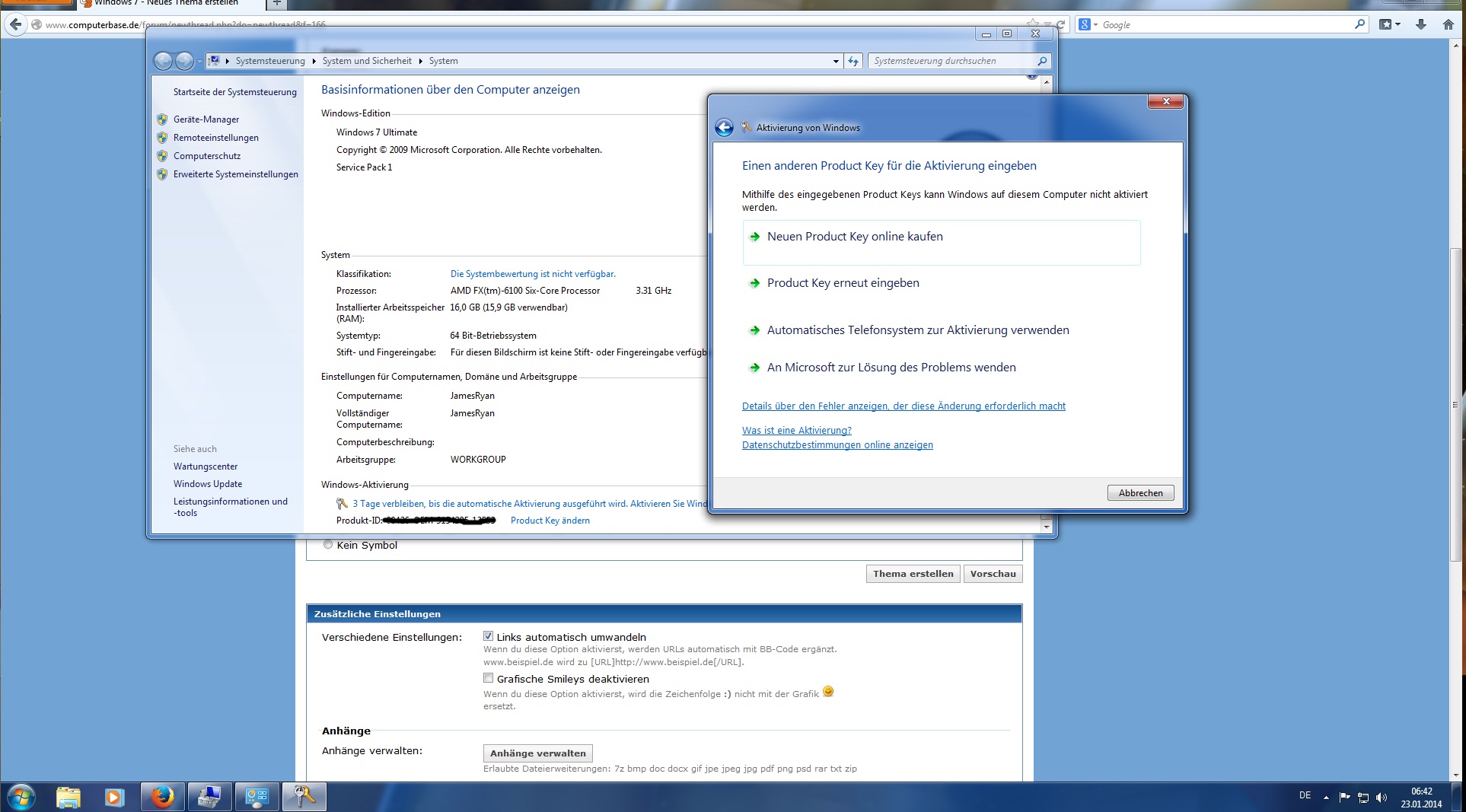Switch to Firefox in the taskbar
Screen dimensions: 1466x812
[x=161, y=797]
